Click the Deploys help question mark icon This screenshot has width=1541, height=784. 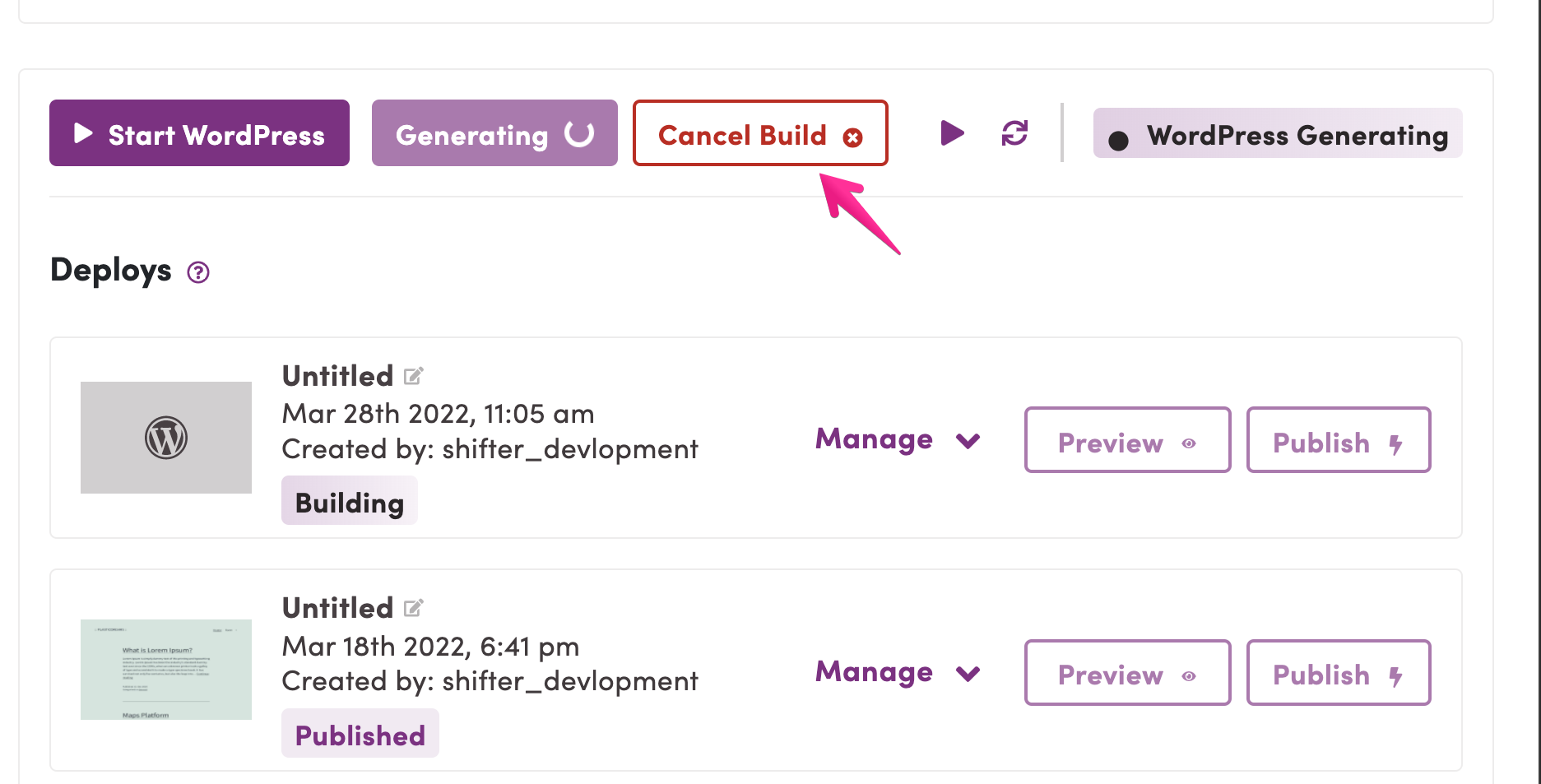[x=198, y=272]
